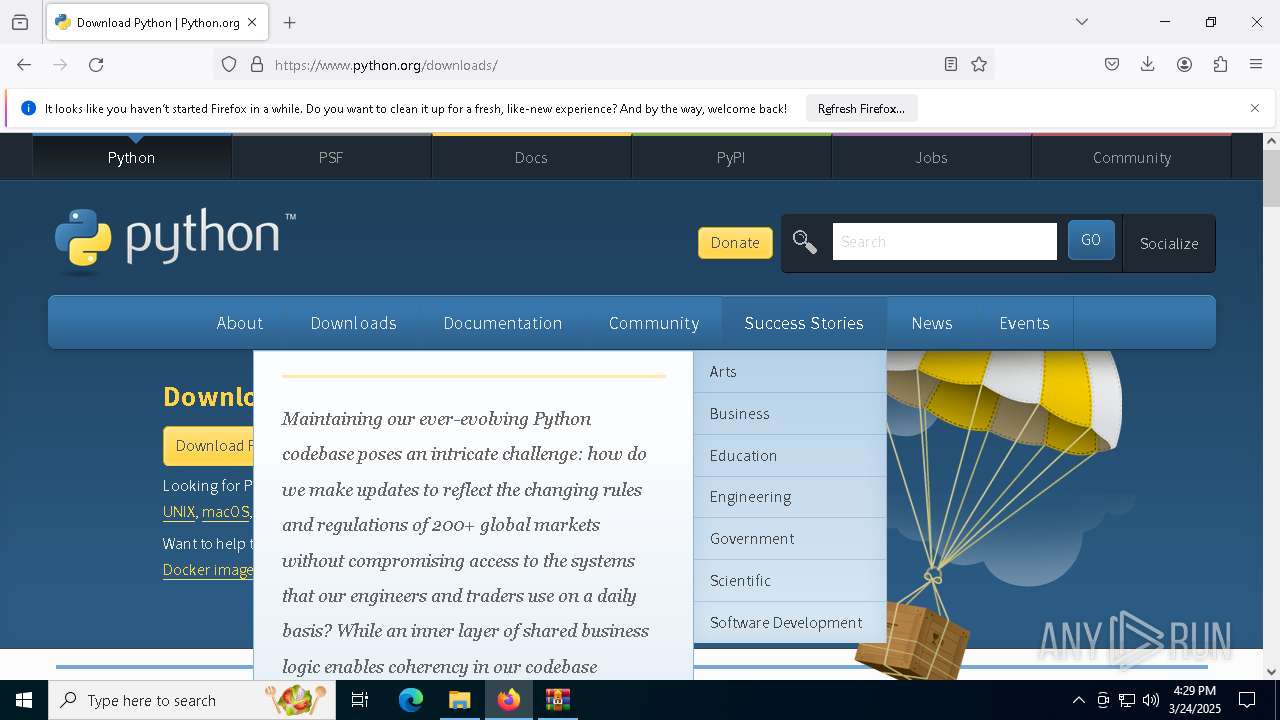This screenshot has height=720, width=1280.
Task: Select the PSF top-level tab
Action: 331,157
